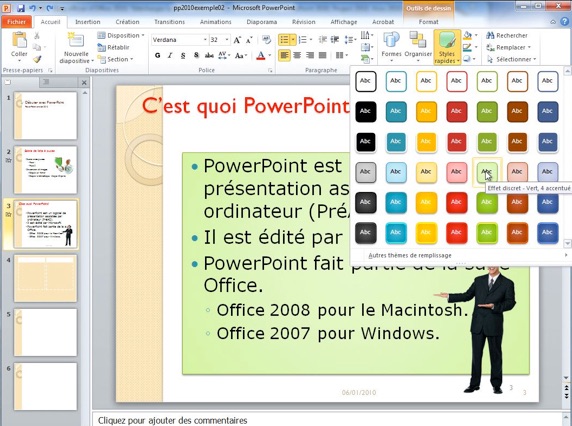Screen dimensions: 572x426
Task: Open the Verdana font name dropdown
Action: tap(205, 40)
